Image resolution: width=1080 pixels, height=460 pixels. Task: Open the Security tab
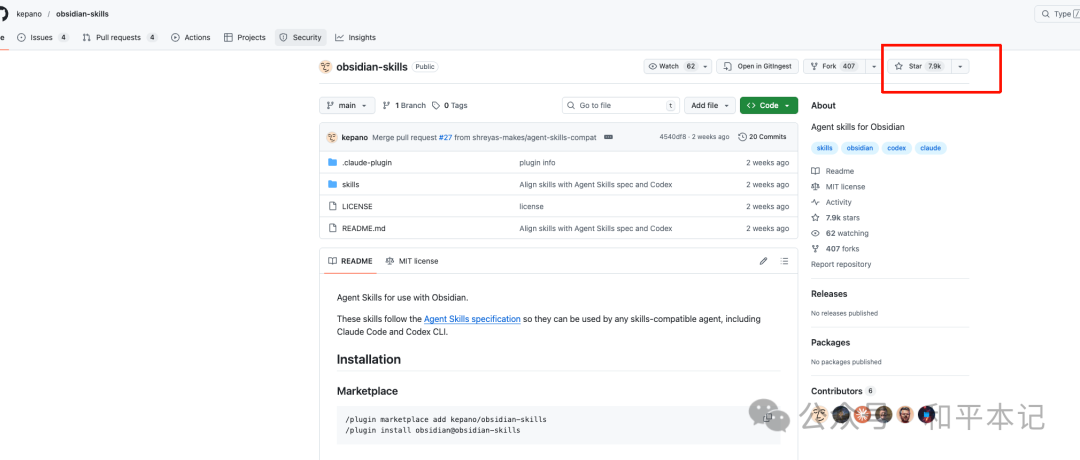tap(300, 38)
